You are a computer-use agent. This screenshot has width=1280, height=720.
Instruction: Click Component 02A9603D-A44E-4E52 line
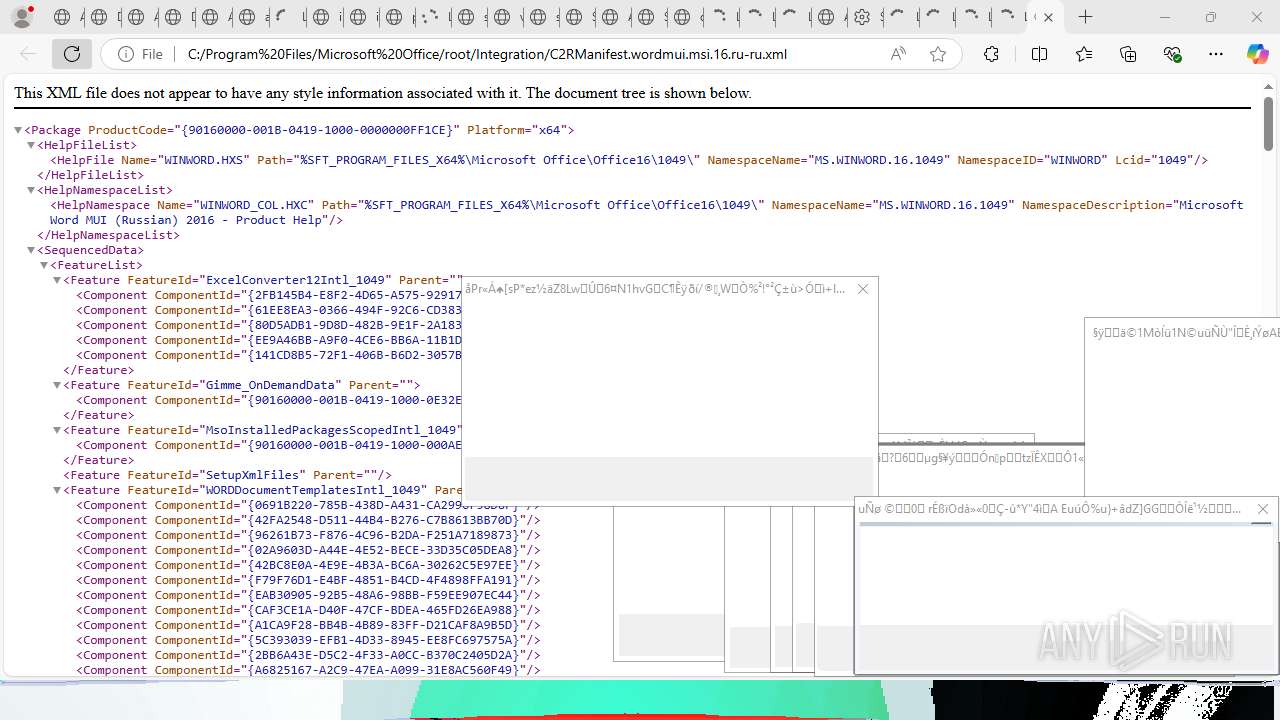pos(308,550)
